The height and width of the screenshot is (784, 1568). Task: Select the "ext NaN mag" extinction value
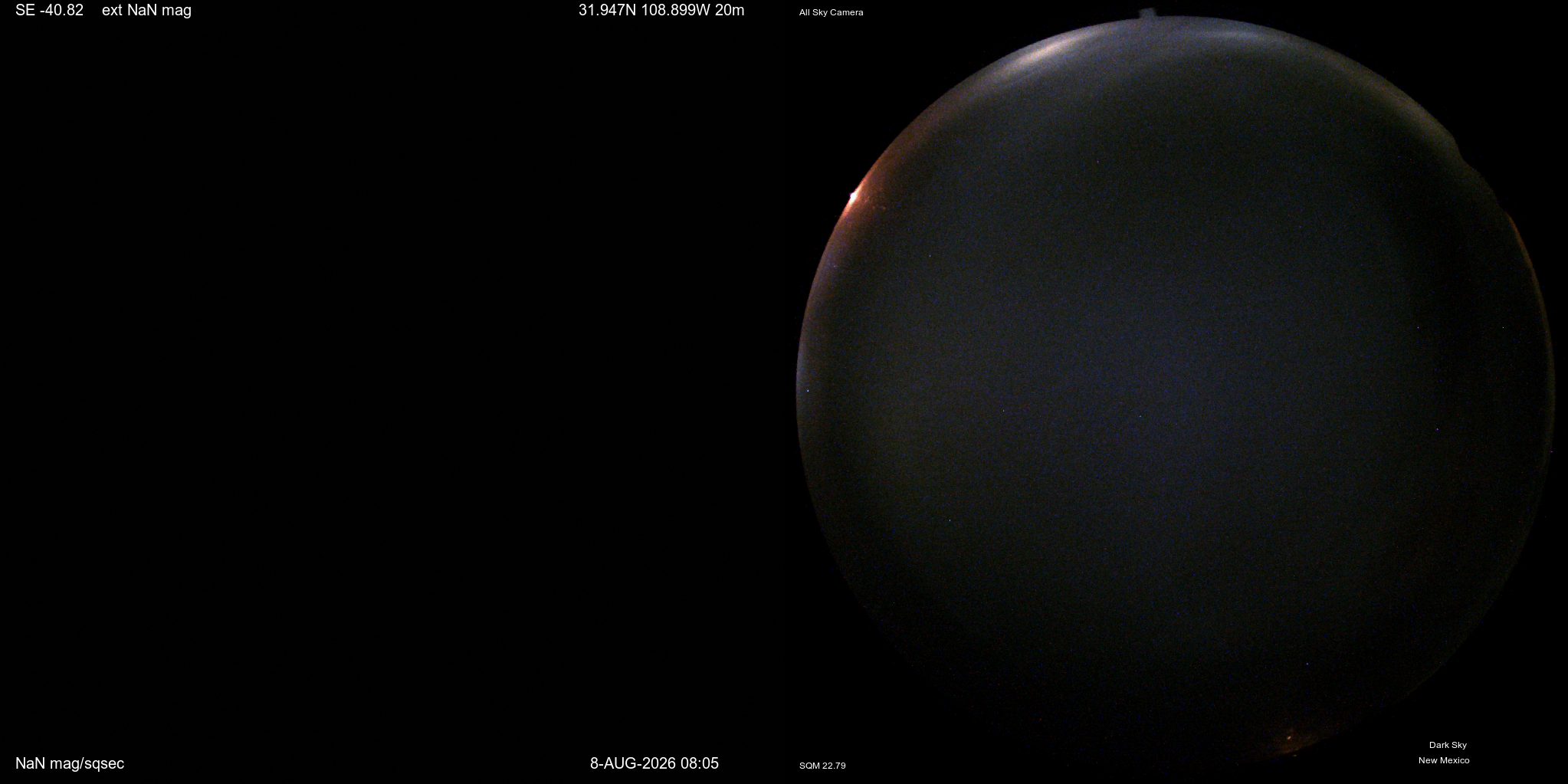(x=146, y=11)
